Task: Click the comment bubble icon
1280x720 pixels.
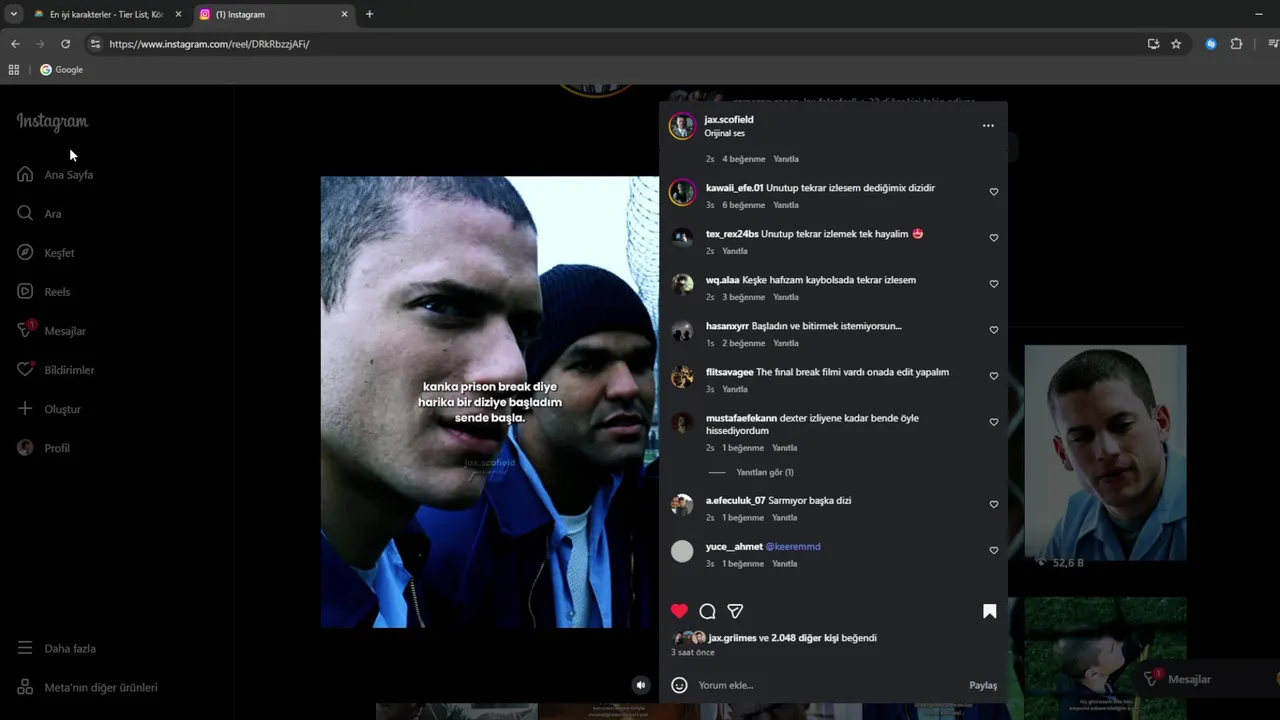Action: (x=707, y=611)
